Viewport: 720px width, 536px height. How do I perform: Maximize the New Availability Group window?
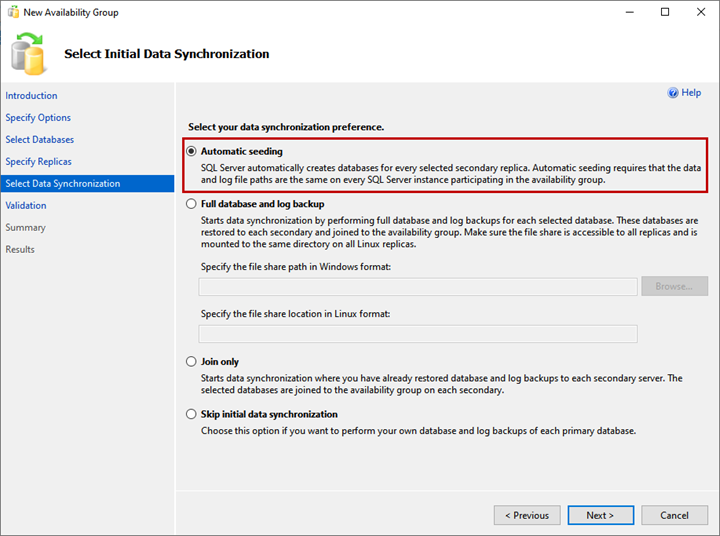tap(665, 12)
